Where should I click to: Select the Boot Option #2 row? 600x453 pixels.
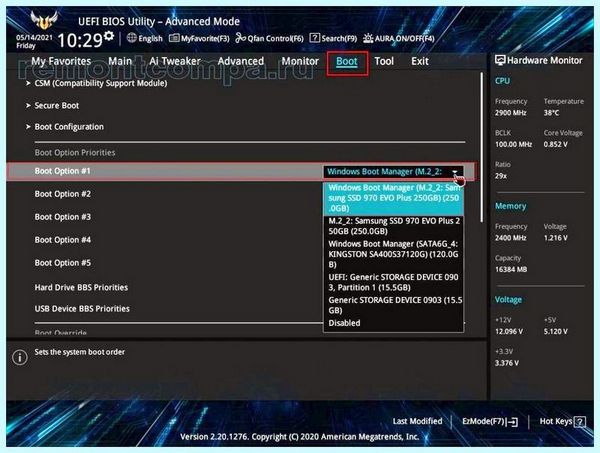[x=240, y=194]
